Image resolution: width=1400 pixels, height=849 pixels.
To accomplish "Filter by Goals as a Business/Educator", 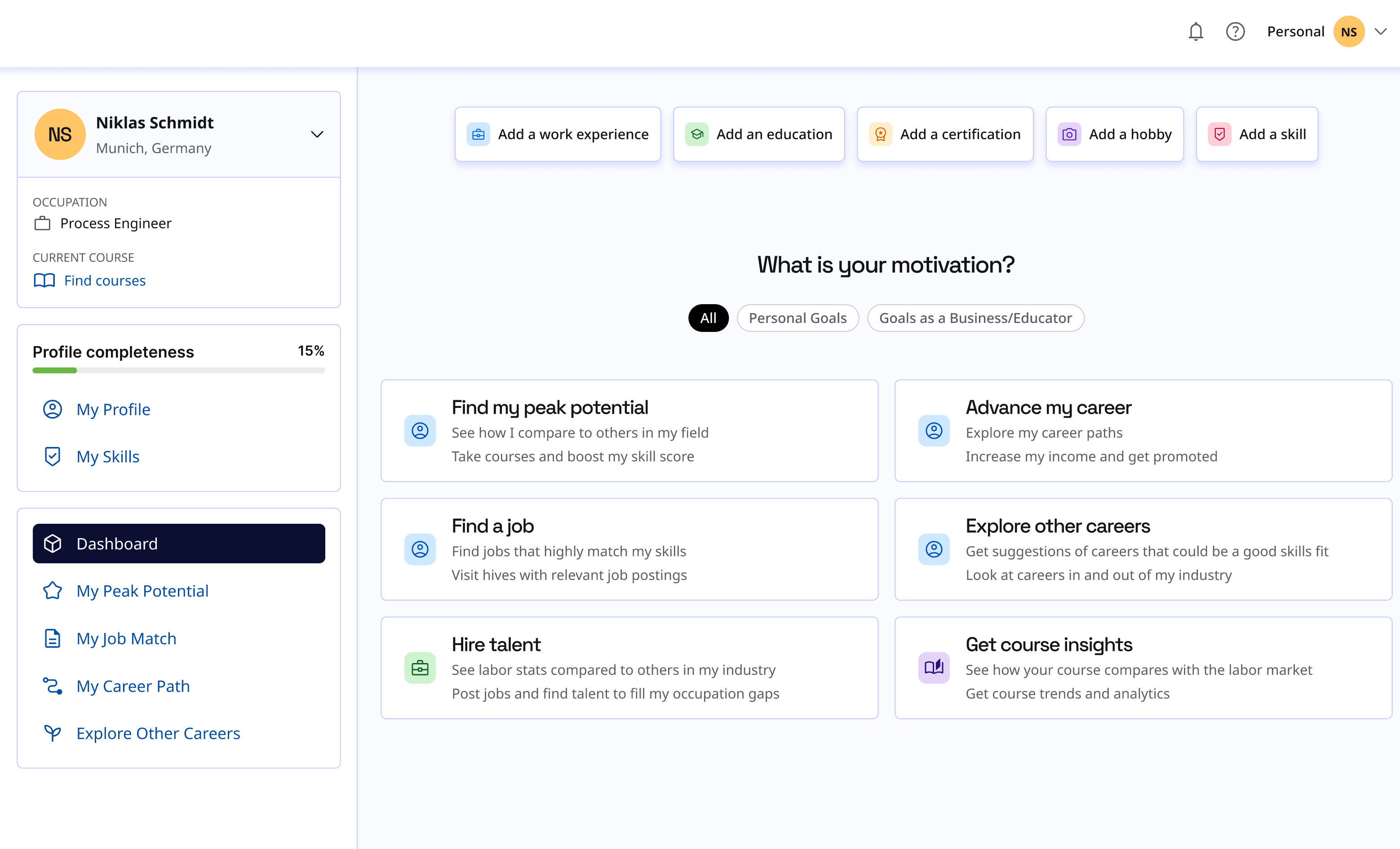I will click(x=975, y=318).
